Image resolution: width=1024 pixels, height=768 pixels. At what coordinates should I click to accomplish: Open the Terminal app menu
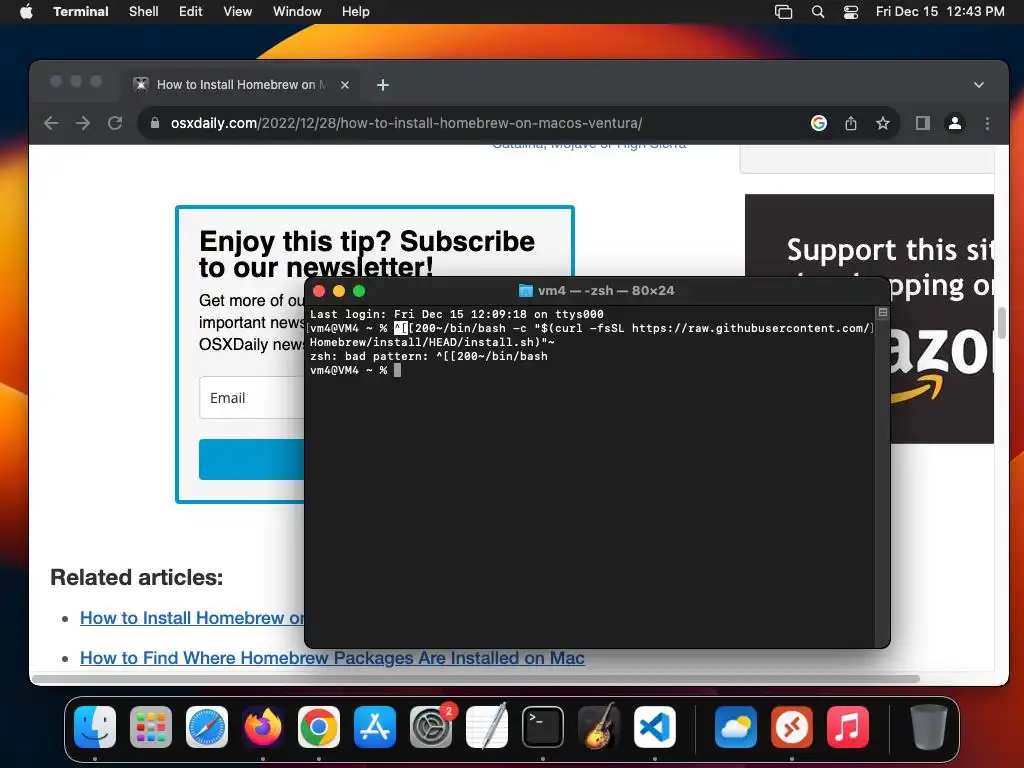pyautogui.click(x=80, y=11)
